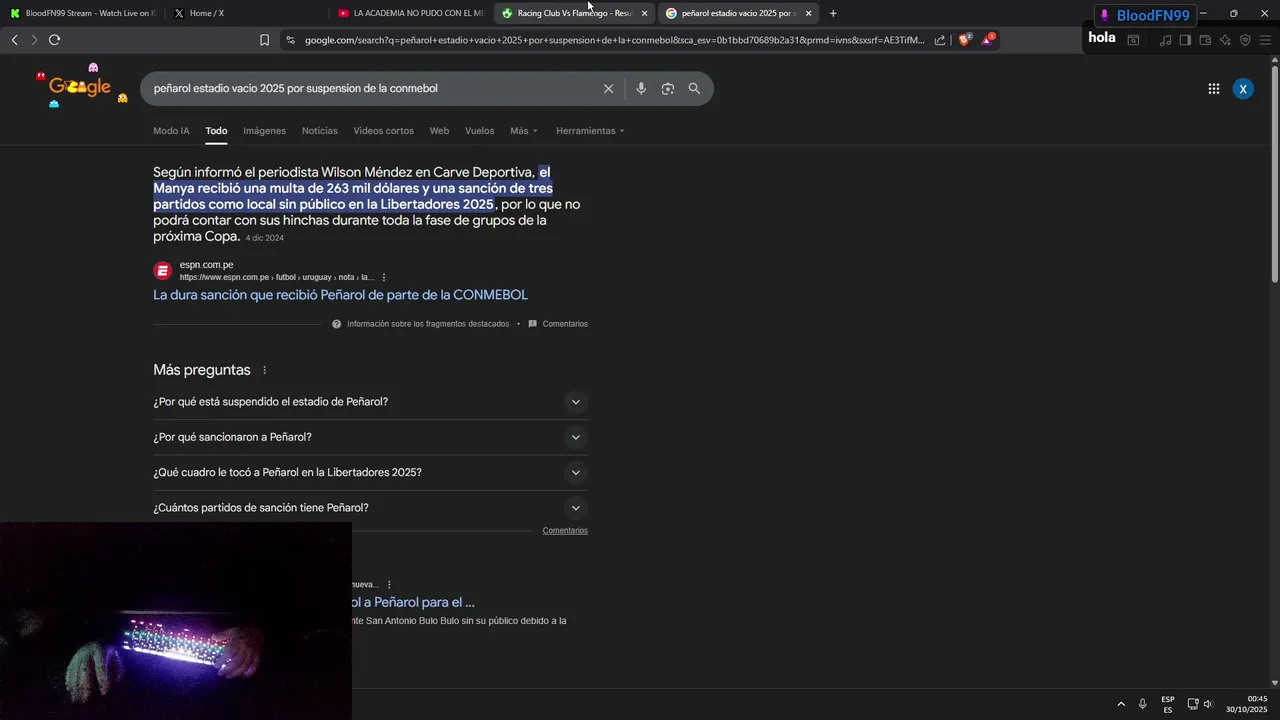
Task: Toggle the browser sidebar panel icon
Action: coord(1185,40)
